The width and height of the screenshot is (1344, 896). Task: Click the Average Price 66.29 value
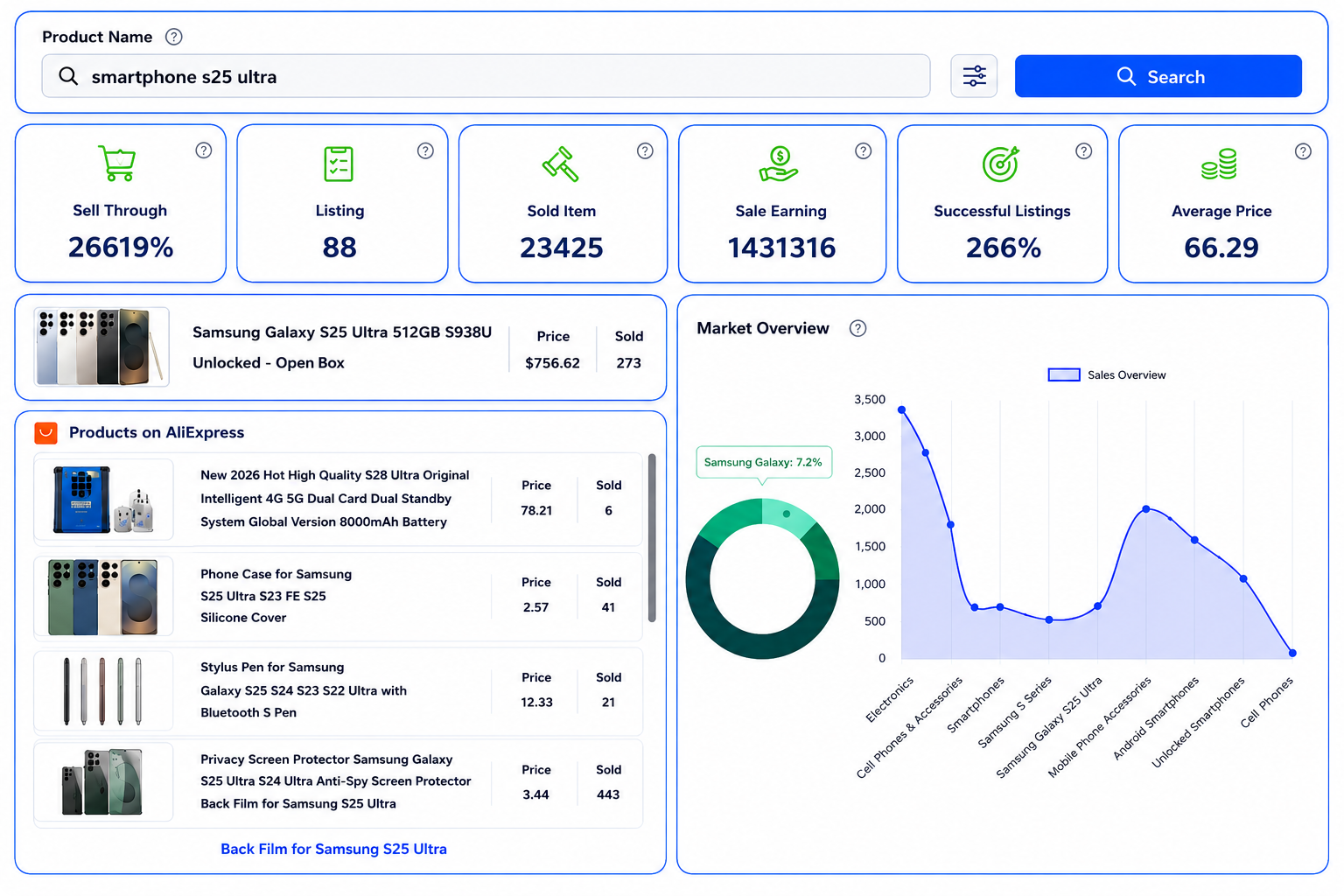[1221, 248]
